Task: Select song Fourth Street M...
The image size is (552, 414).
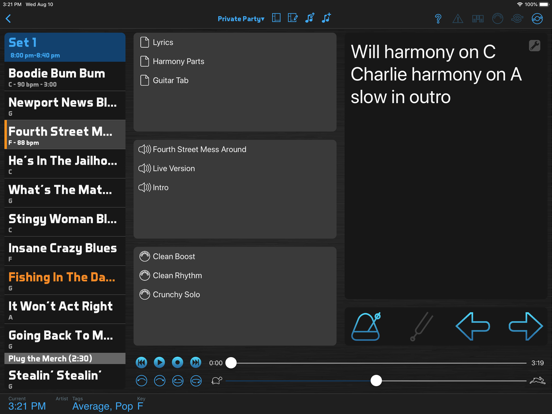Action: tap(65, 135)
